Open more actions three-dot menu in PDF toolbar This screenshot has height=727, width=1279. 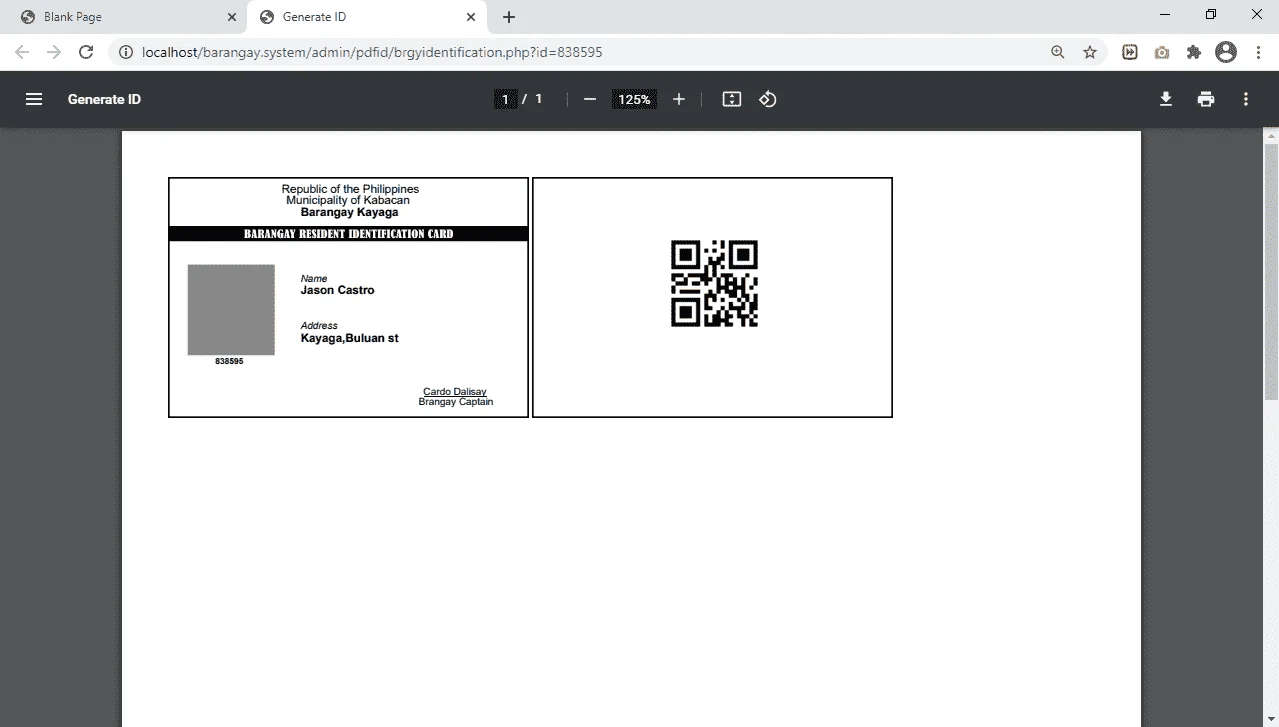click(1246, 99)
